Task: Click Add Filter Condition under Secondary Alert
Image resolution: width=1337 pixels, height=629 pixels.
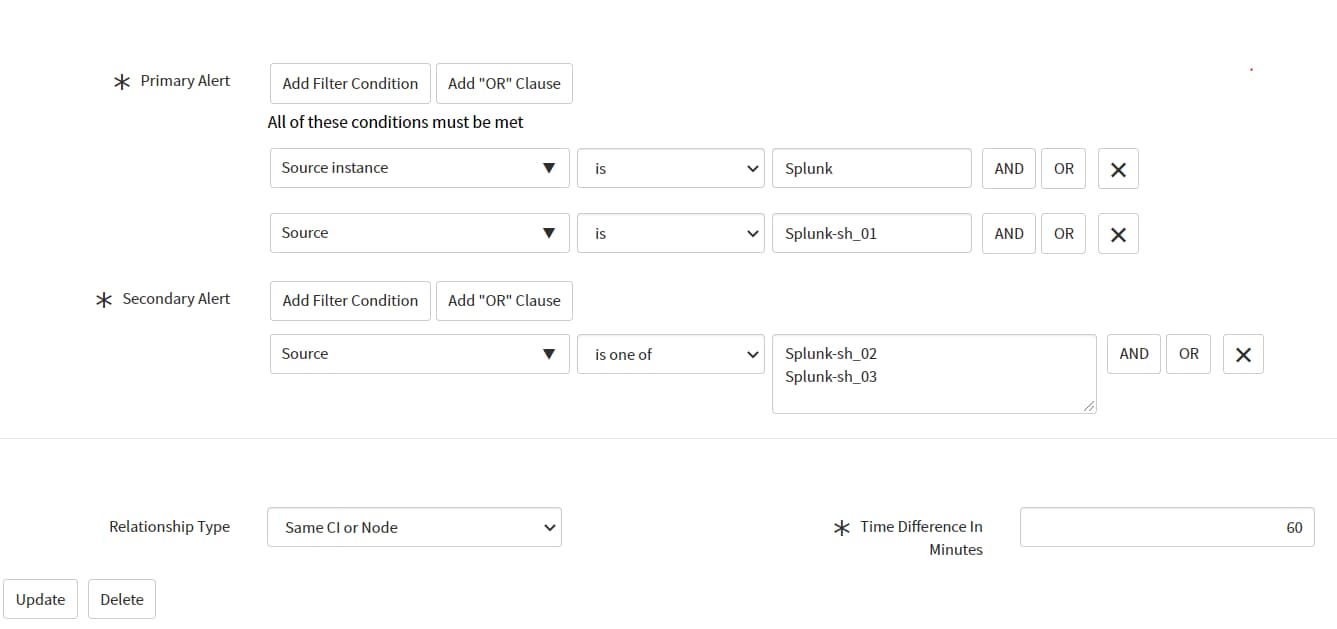Action: point(349,300)
